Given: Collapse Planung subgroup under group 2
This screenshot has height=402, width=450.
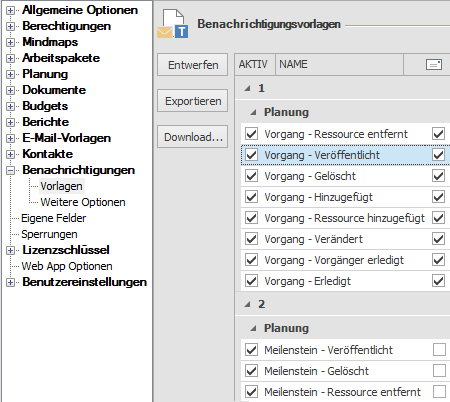Looking at the screenshot, I should [254, 328].
